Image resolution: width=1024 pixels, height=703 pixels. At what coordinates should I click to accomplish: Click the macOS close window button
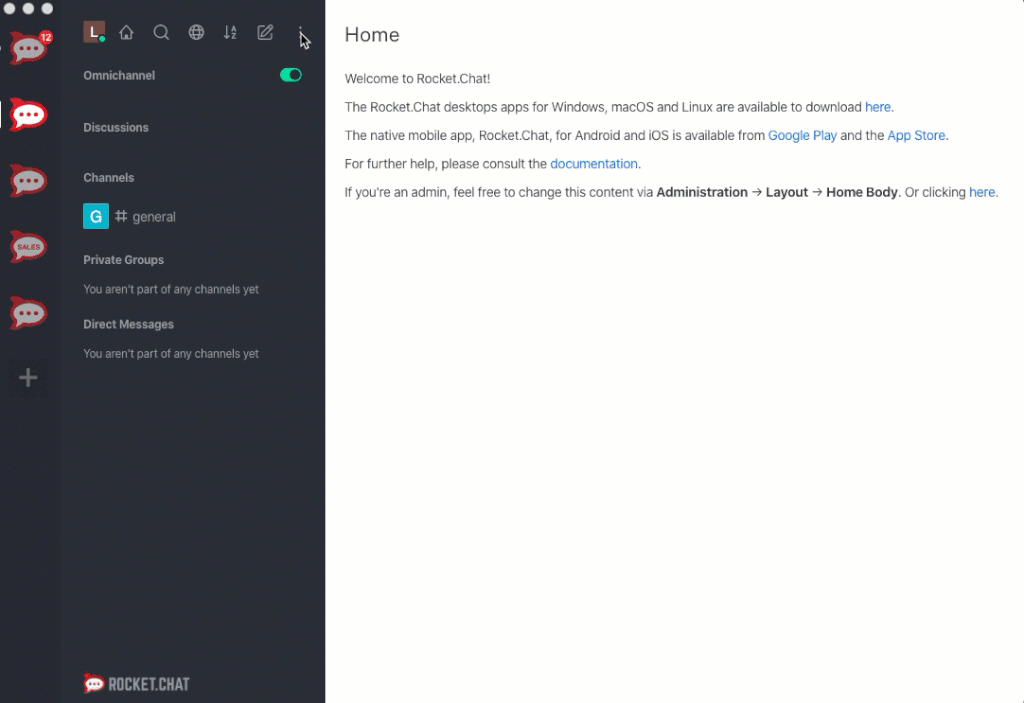tap(9, 8)
